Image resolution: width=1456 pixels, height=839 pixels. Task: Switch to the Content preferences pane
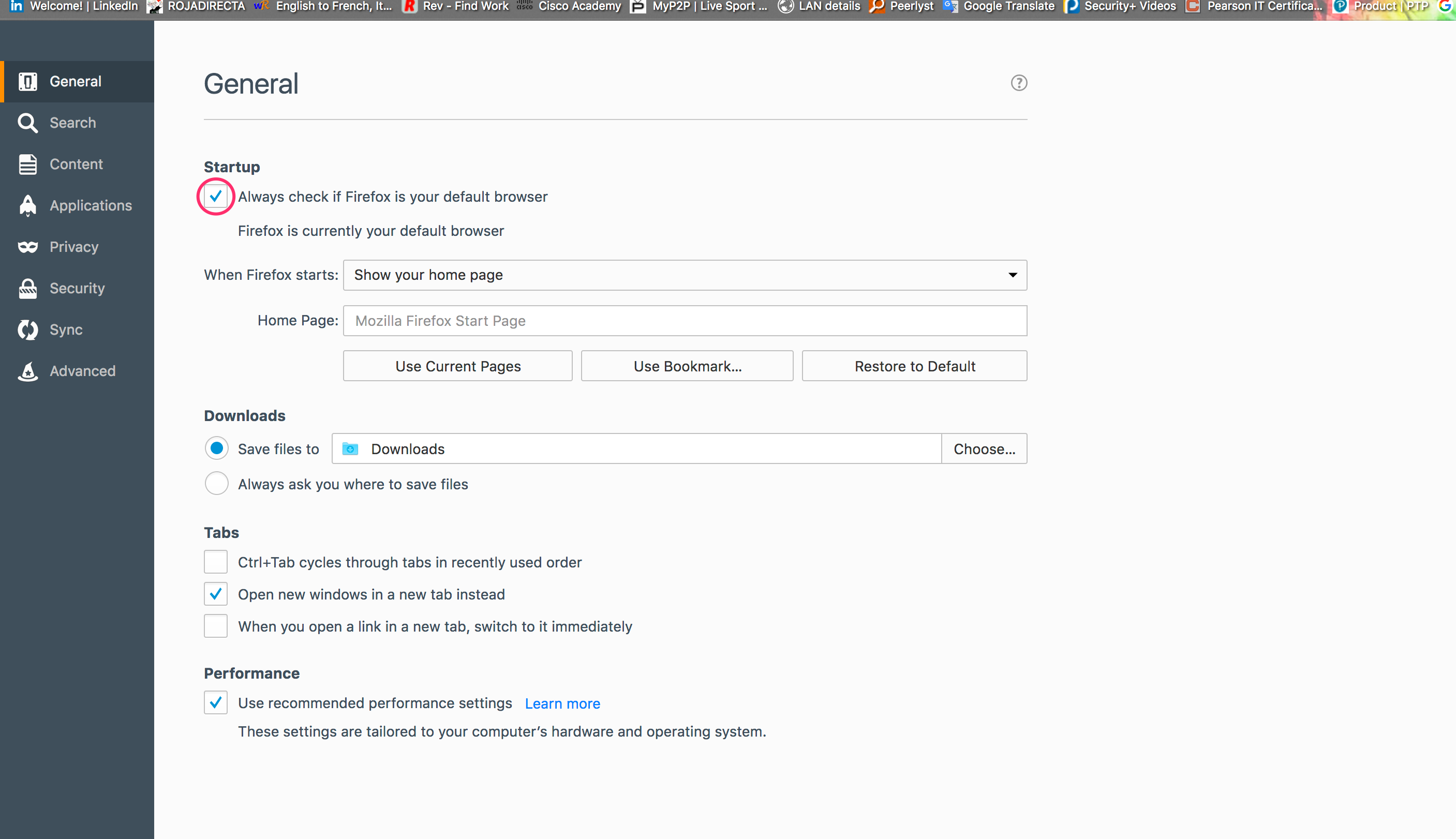tap(77, 164)
